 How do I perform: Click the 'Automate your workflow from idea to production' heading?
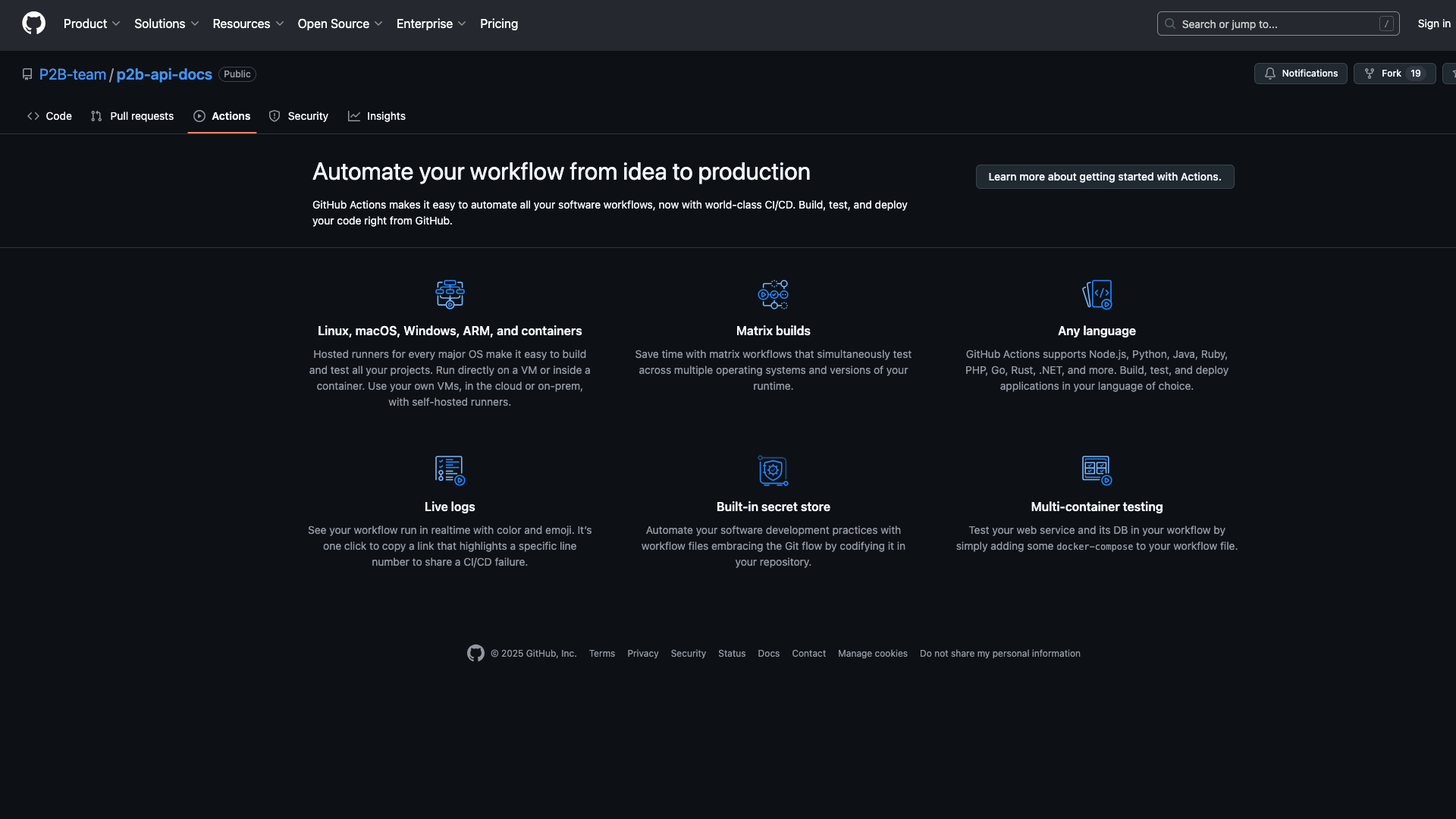click(x=561, y=172)
